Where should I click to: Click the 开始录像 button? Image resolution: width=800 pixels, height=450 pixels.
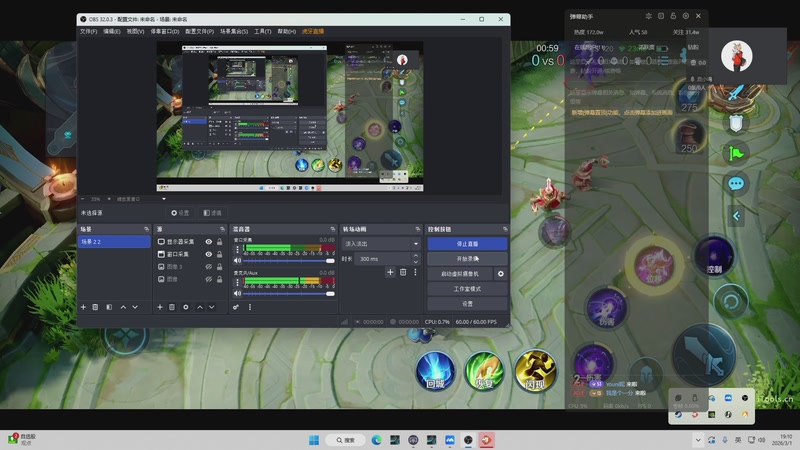pos(467,259)
